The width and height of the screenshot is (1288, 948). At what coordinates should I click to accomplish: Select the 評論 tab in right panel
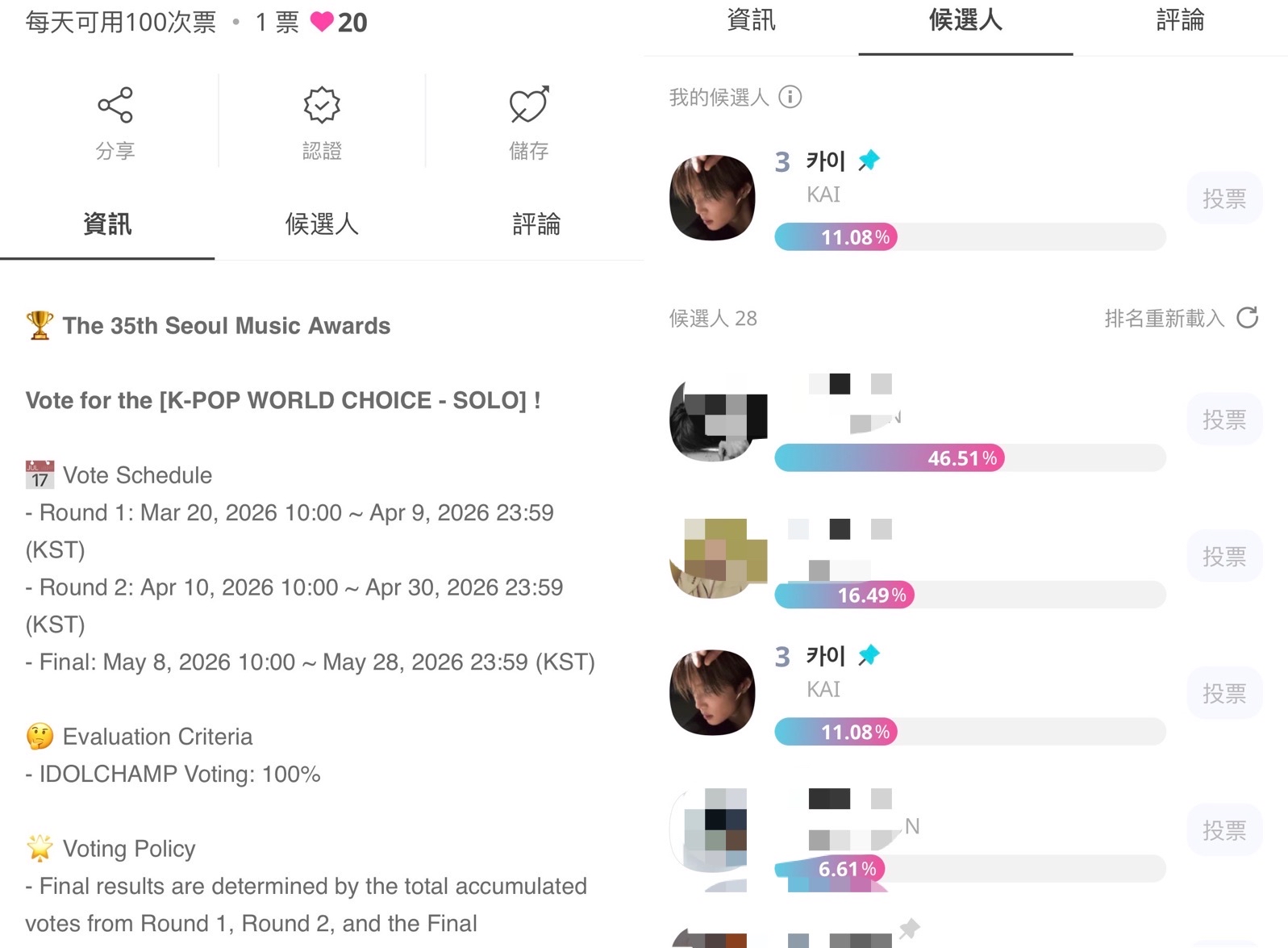coord(1180,20)
